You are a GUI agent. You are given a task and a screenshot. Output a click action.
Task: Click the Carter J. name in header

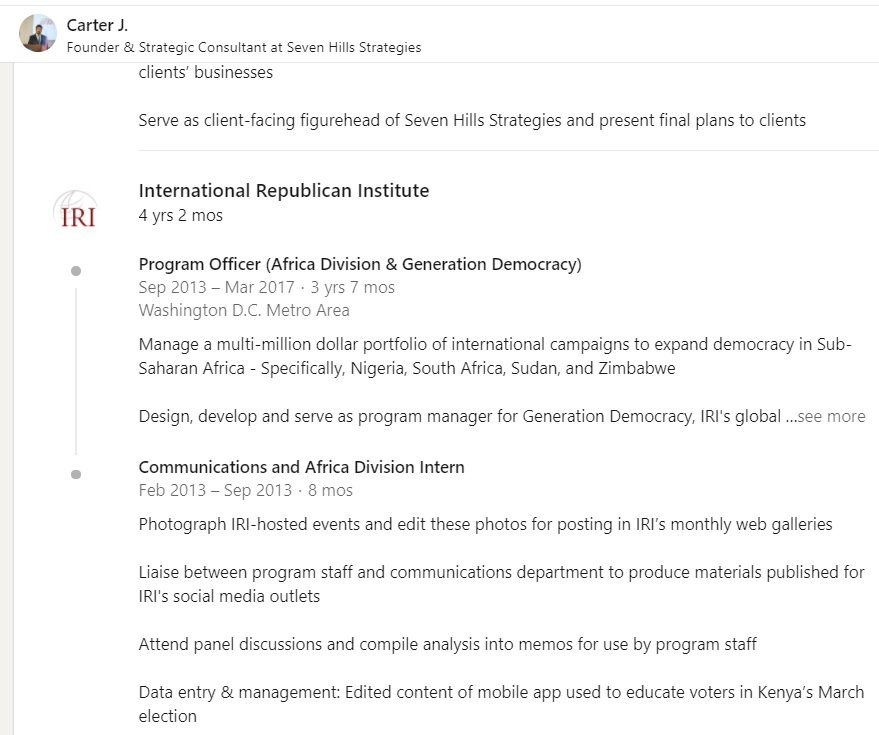[x=97, y=25]
